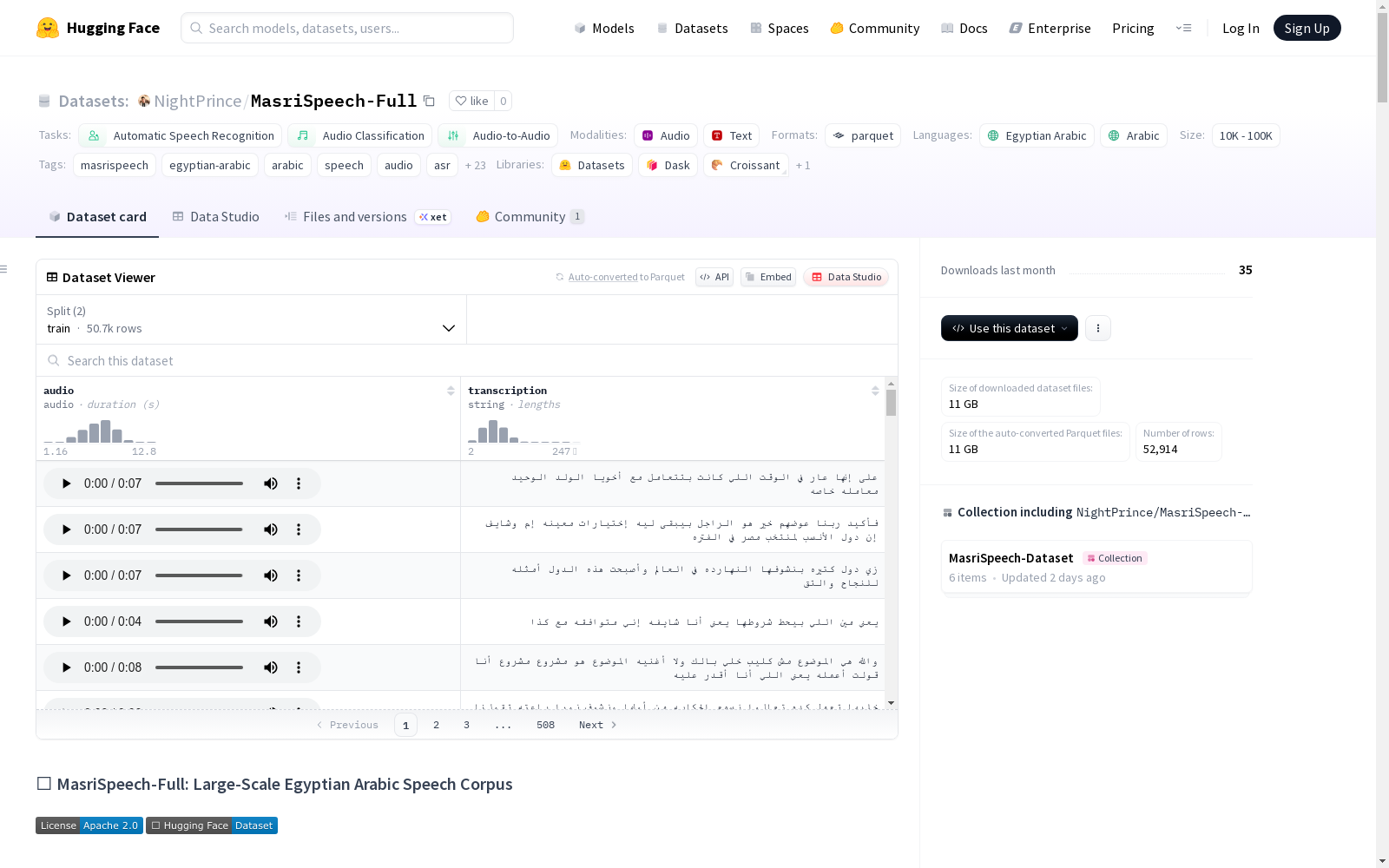Viewport: 1389px width, 868px height.
Task: Open more options on second 0:07 audio player
Action: coord(299,529)
